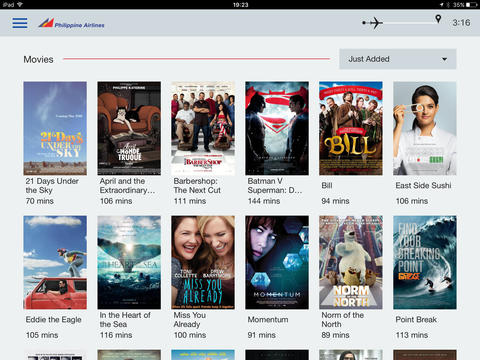Tap the '144 mins' duration label

pos(264,201)
